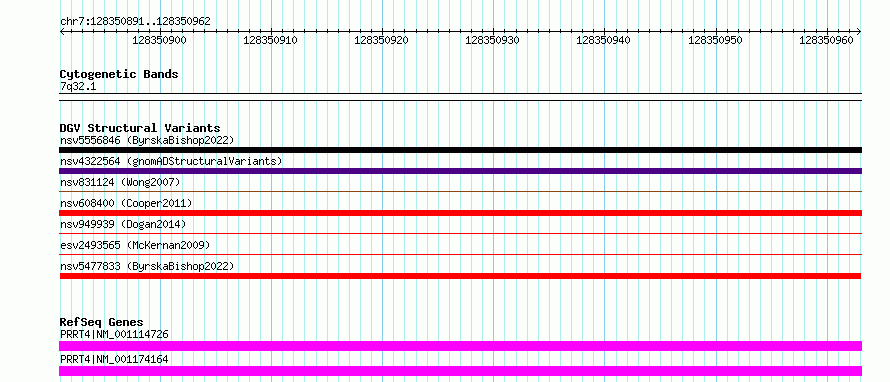Open variant nsv949939 (Dogan2014) label

(123, 224)
